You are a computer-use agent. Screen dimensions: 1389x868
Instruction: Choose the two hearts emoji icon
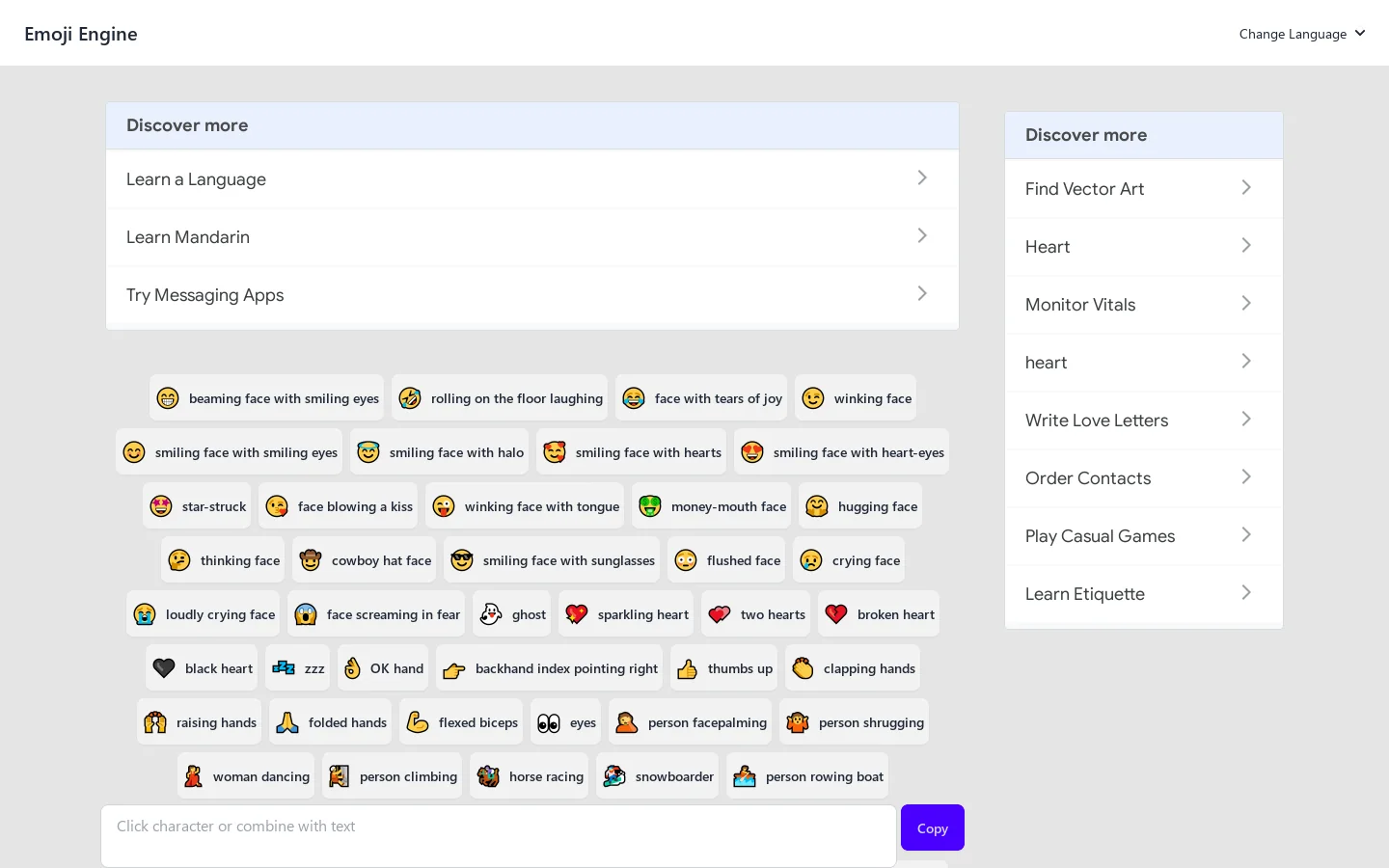click(x=720, y=614)
